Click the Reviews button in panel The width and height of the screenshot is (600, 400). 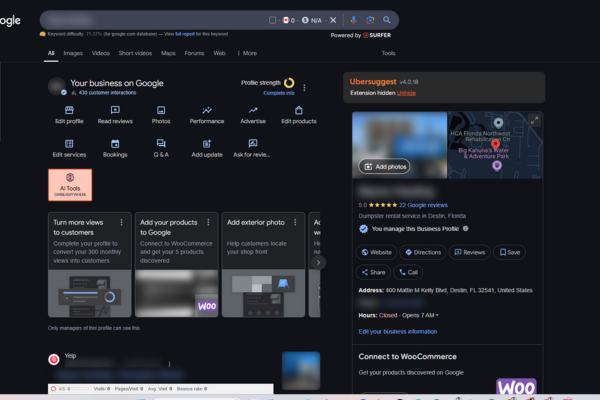click(x=470, y=252)
